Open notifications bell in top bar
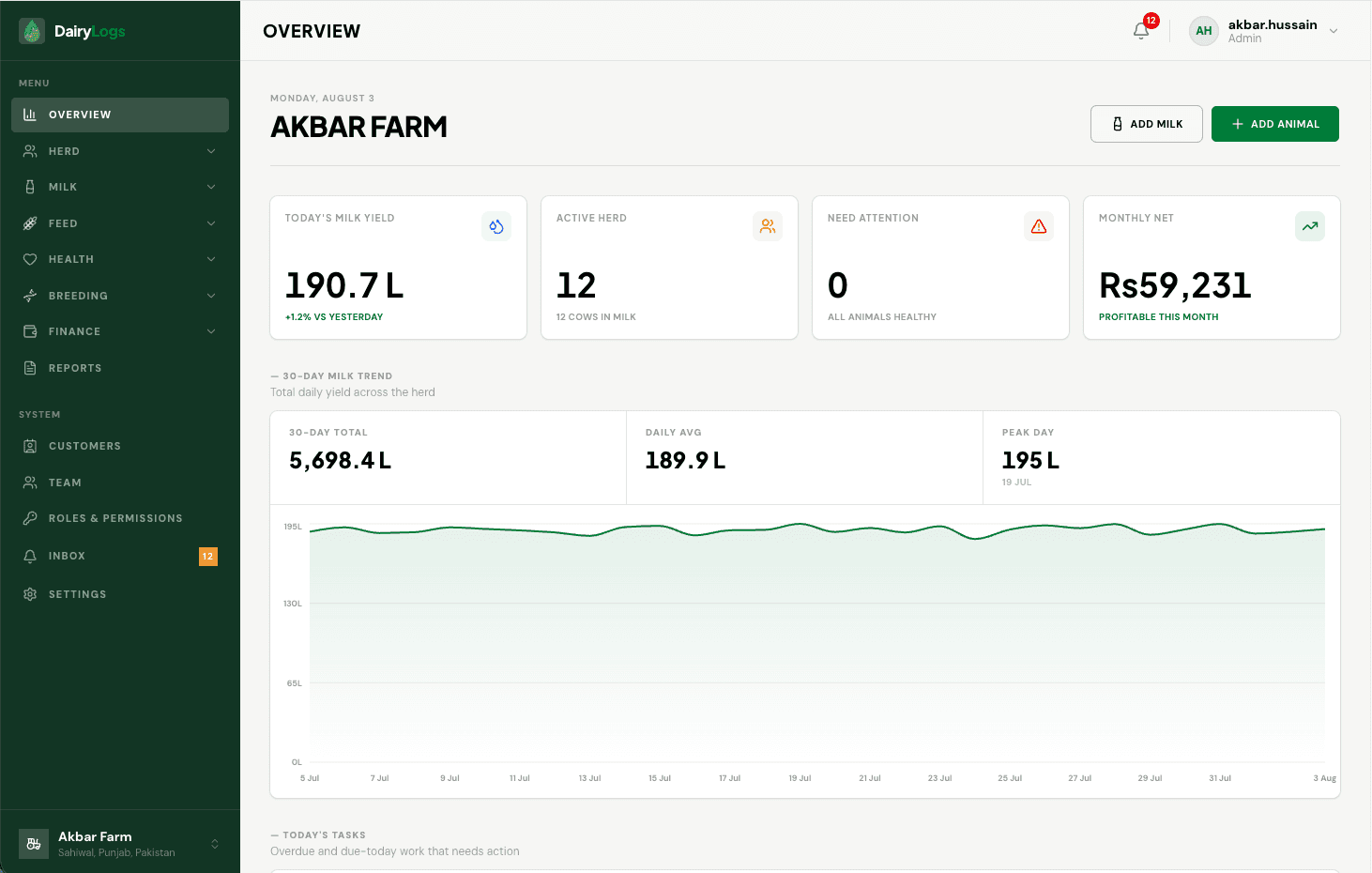1372x873 pixels. (1141, 30)
